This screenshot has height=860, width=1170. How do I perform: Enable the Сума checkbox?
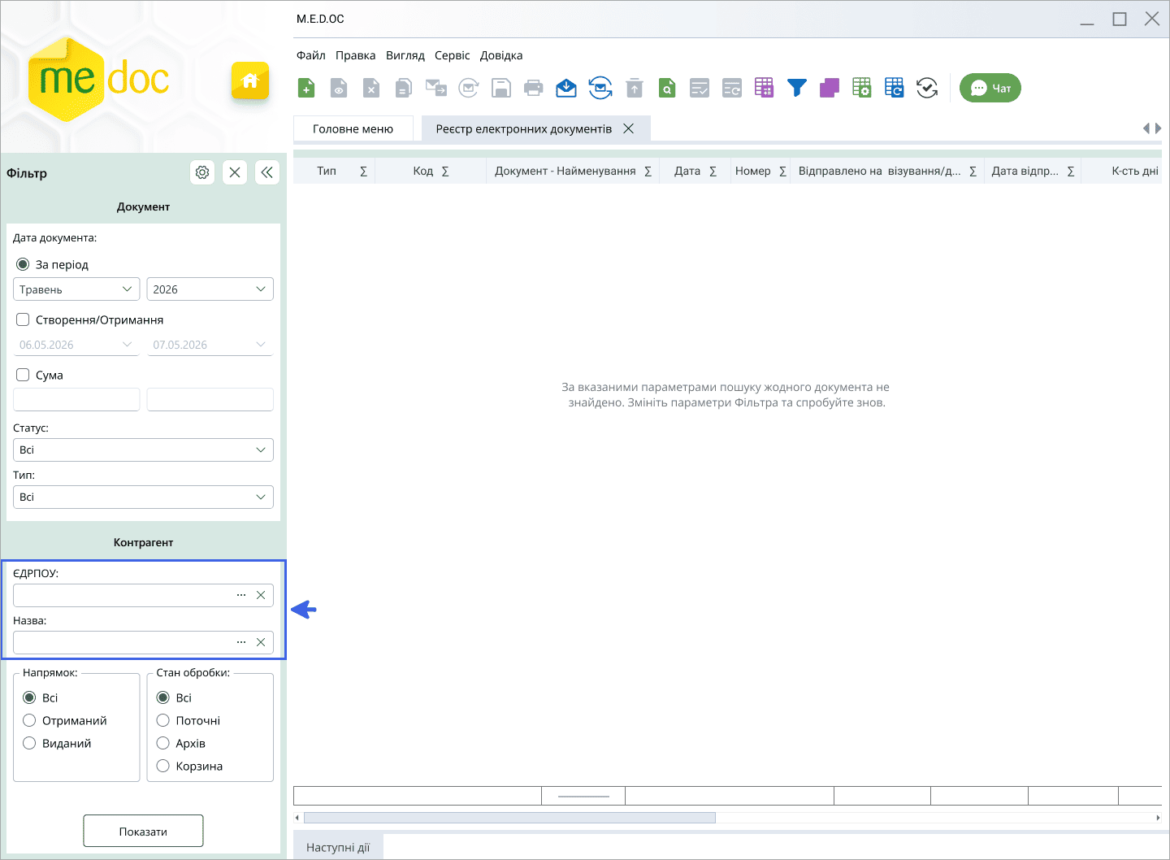pyautogui.click(x=23, y=374)
